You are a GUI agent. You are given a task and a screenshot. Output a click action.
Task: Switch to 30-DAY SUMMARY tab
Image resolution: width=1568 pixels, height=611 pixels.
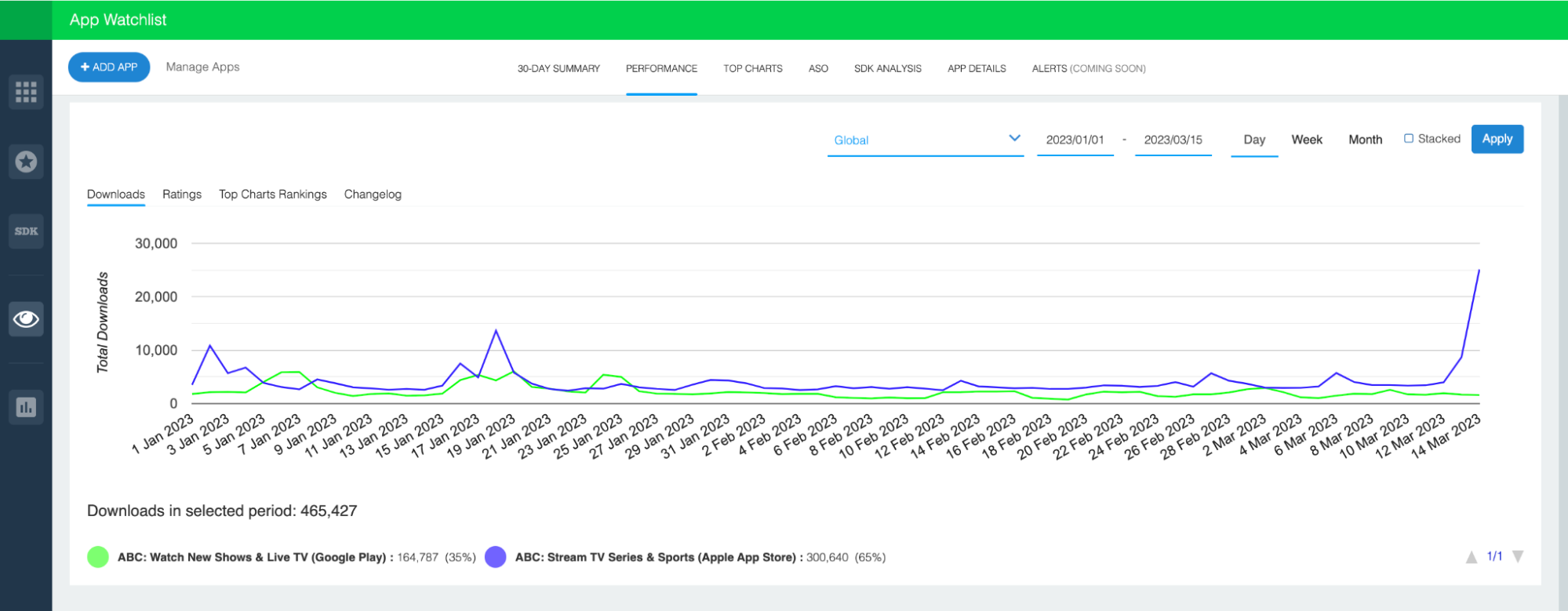[558, 69]
